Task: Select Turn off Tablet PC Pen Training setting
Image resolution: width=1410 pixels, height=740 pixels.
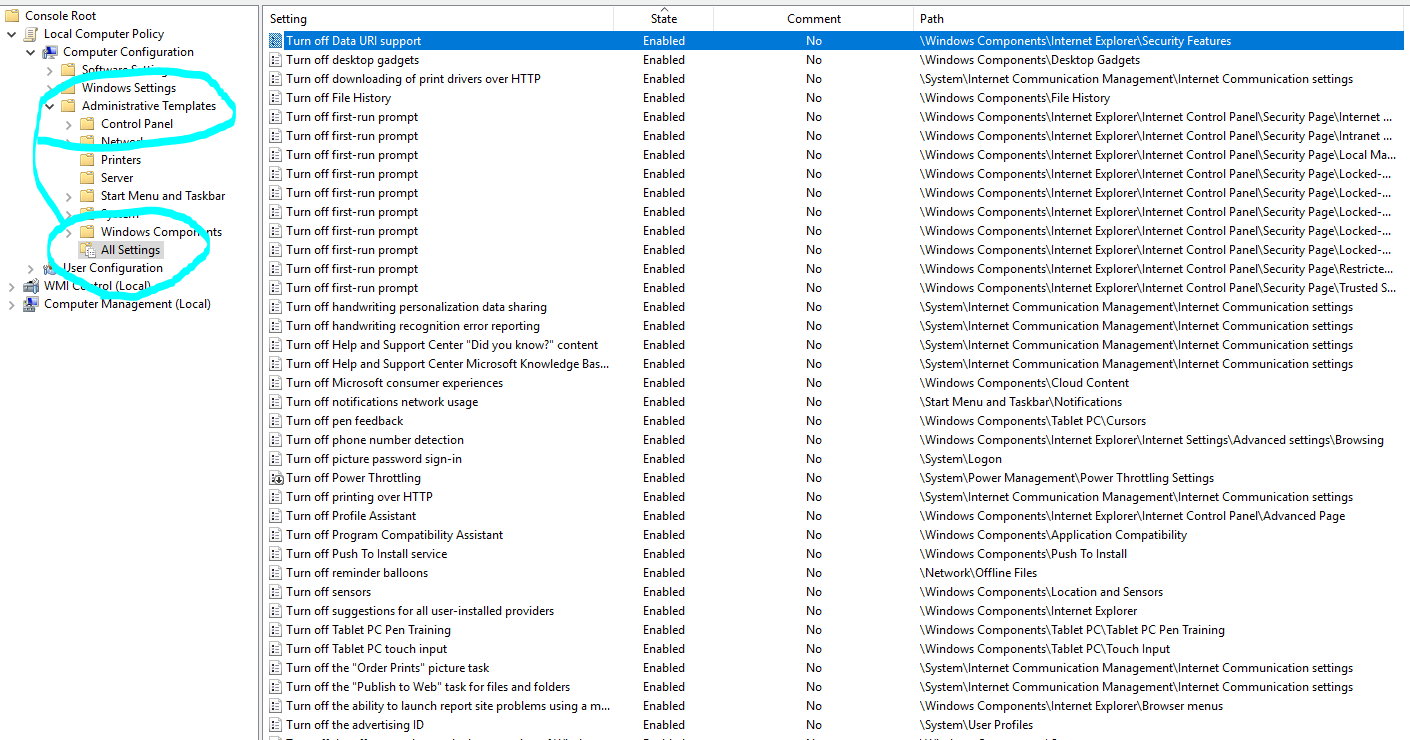Action: (x=368, y=630)
